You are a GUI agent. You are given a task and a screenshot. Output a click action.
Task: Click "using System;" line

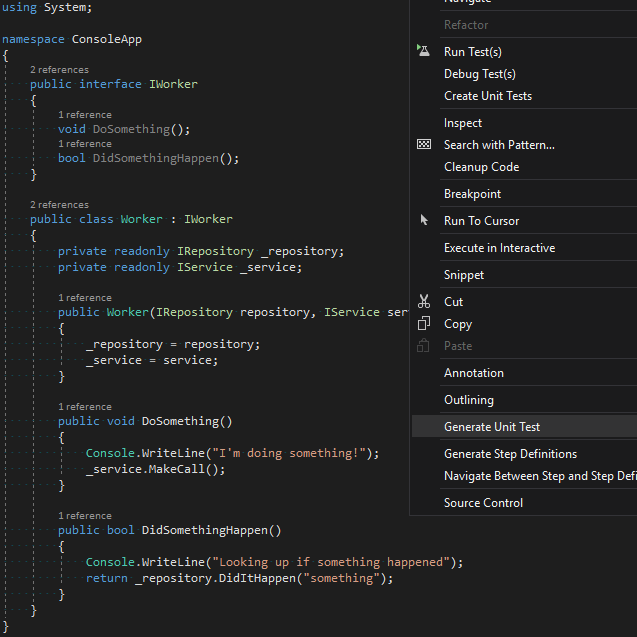pyautogui.click(x=47, y=7)
